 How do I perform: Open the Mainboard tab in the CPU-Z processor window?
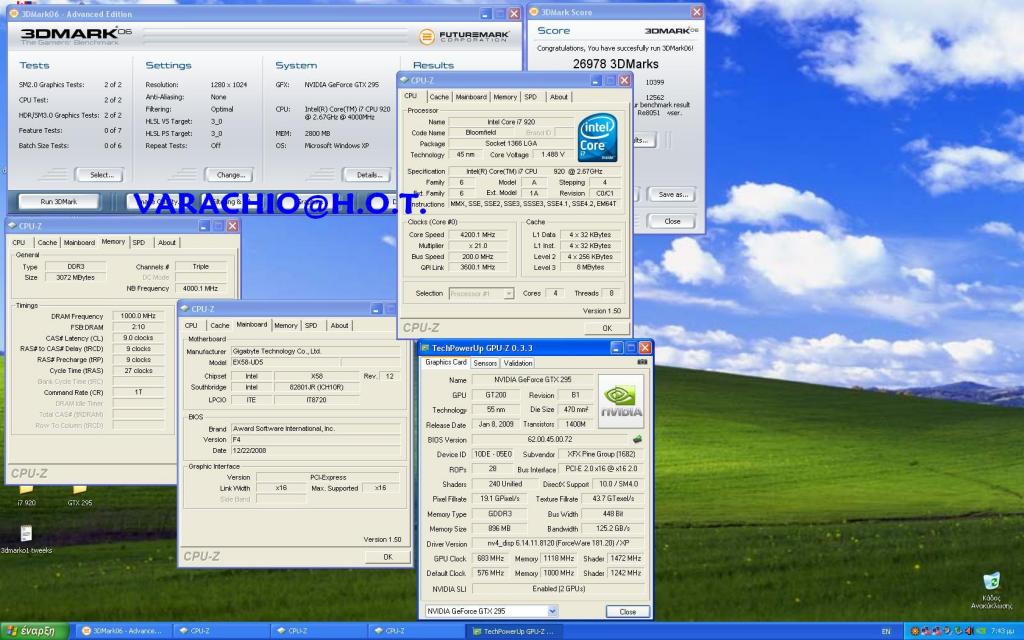coord(471,97)
